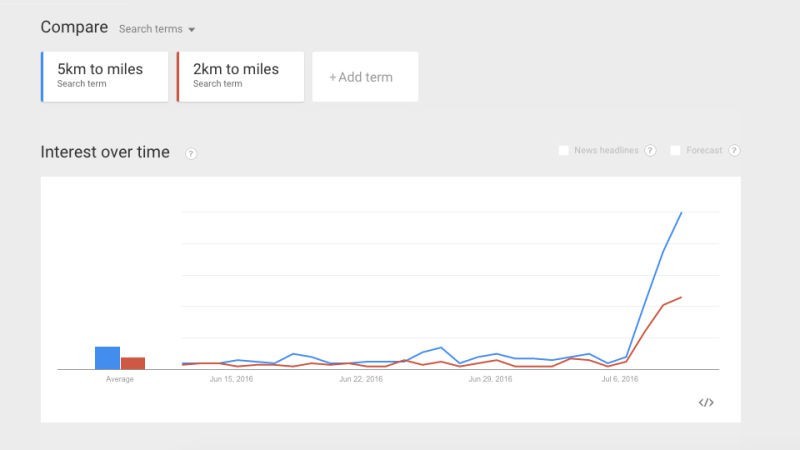Expand the Search terms dropdown arrow

point(192,30)
